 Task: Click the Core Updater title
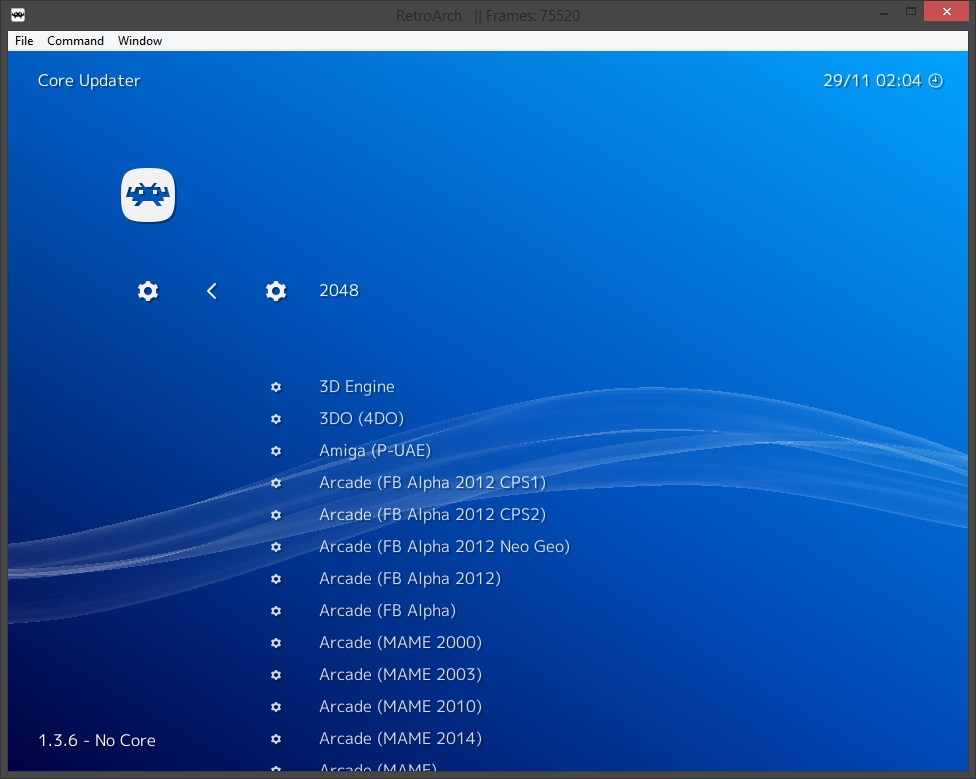[89, 81]
